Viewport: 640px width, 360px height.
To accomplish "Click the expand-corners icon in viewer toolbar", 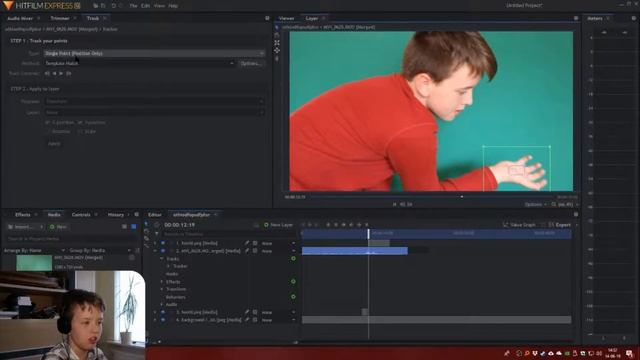I will click(277, 42).
